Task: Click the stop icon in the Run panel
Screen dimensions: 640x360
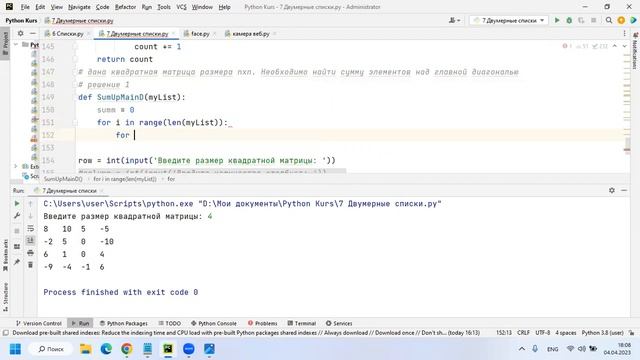Action: pyautogui.click(x=17, y=231)
